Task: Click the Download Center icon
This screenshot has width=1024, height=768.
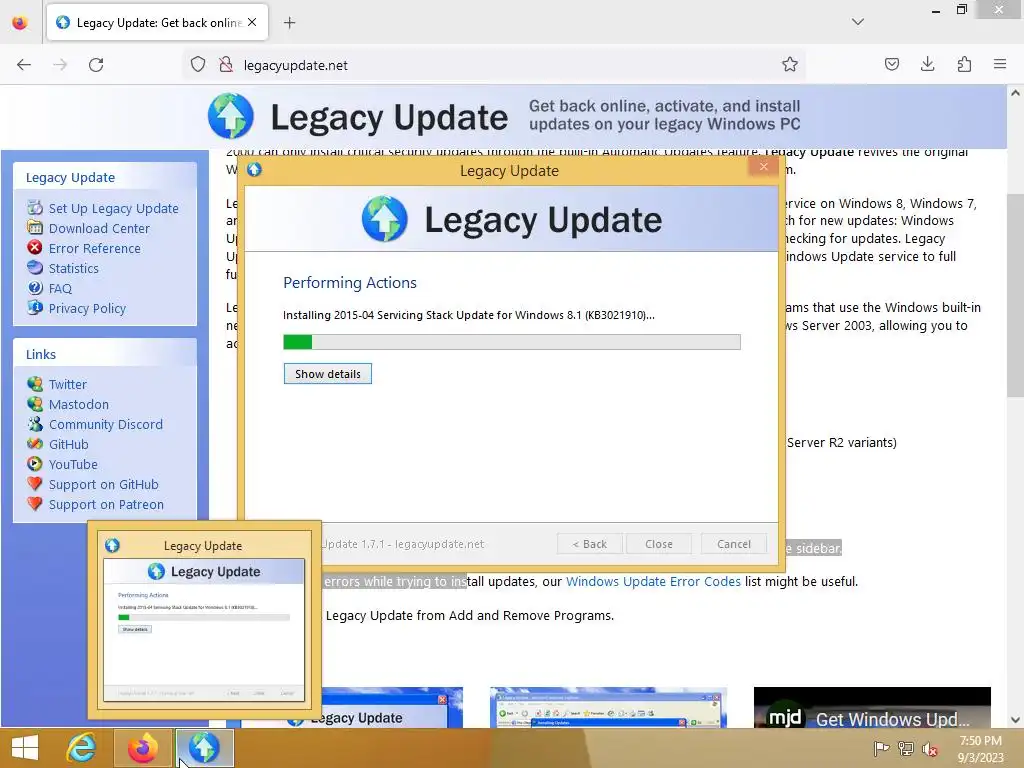Action: click(x=35, y=227)
